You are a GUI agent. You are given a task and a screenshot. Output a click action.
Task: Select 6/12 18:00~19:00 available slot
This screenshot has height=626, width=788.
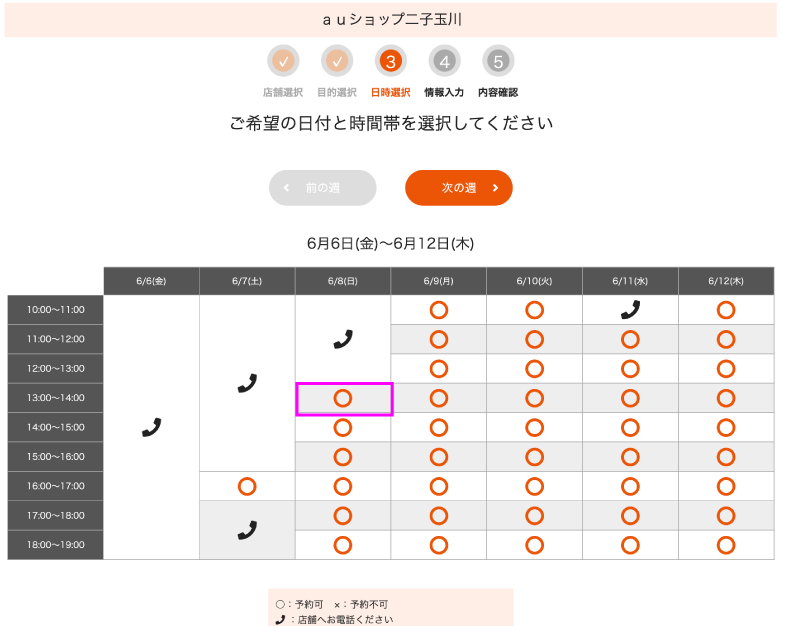coord(726,545)
